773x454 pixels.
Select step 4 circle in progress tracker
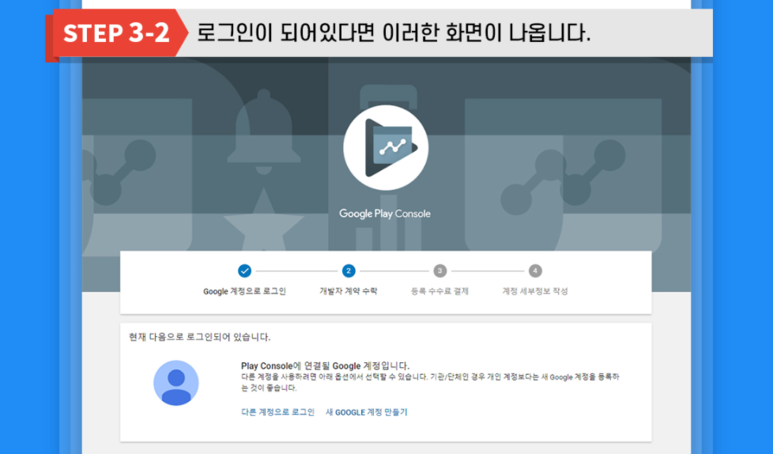pyautogui.click(x=535, y=271)
